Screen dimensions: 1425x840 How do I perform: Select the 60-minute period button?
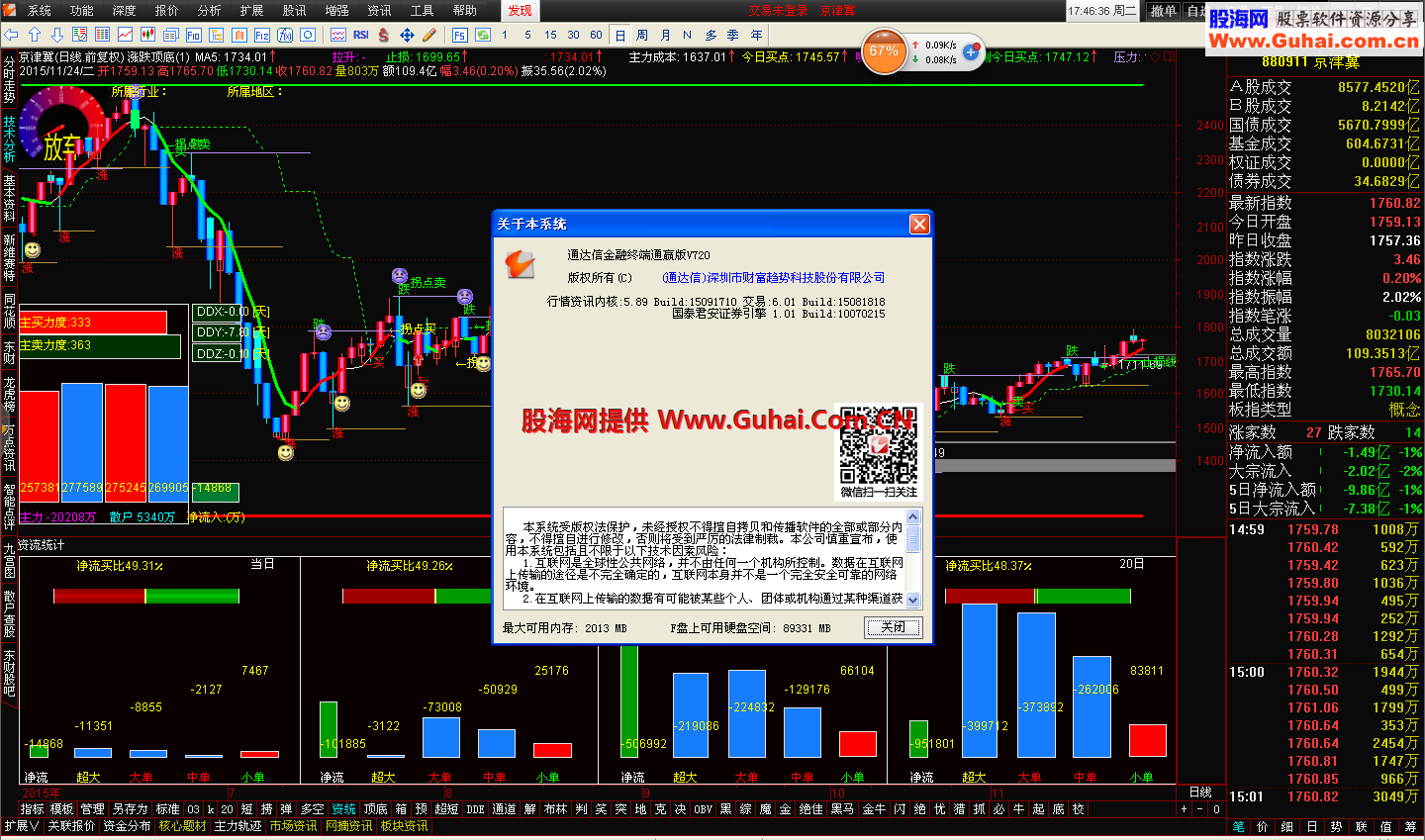pyautogui.click(x=596, y=35)
